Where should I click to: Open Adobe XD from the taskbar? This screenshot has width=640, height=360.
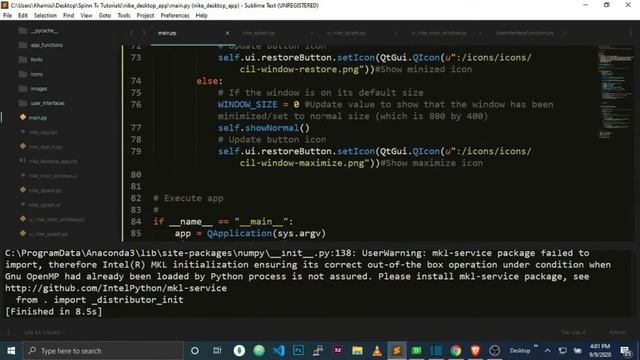[x=338, y=351]
